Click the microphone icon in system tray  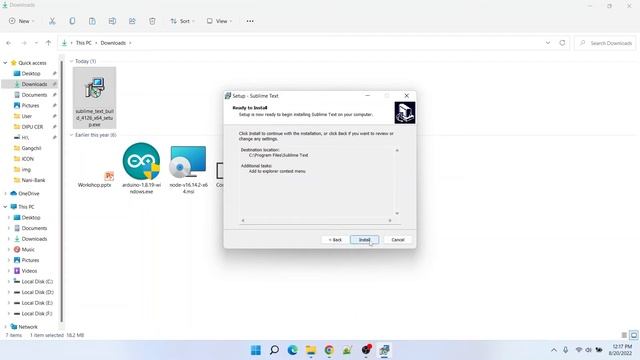(566, 350)
